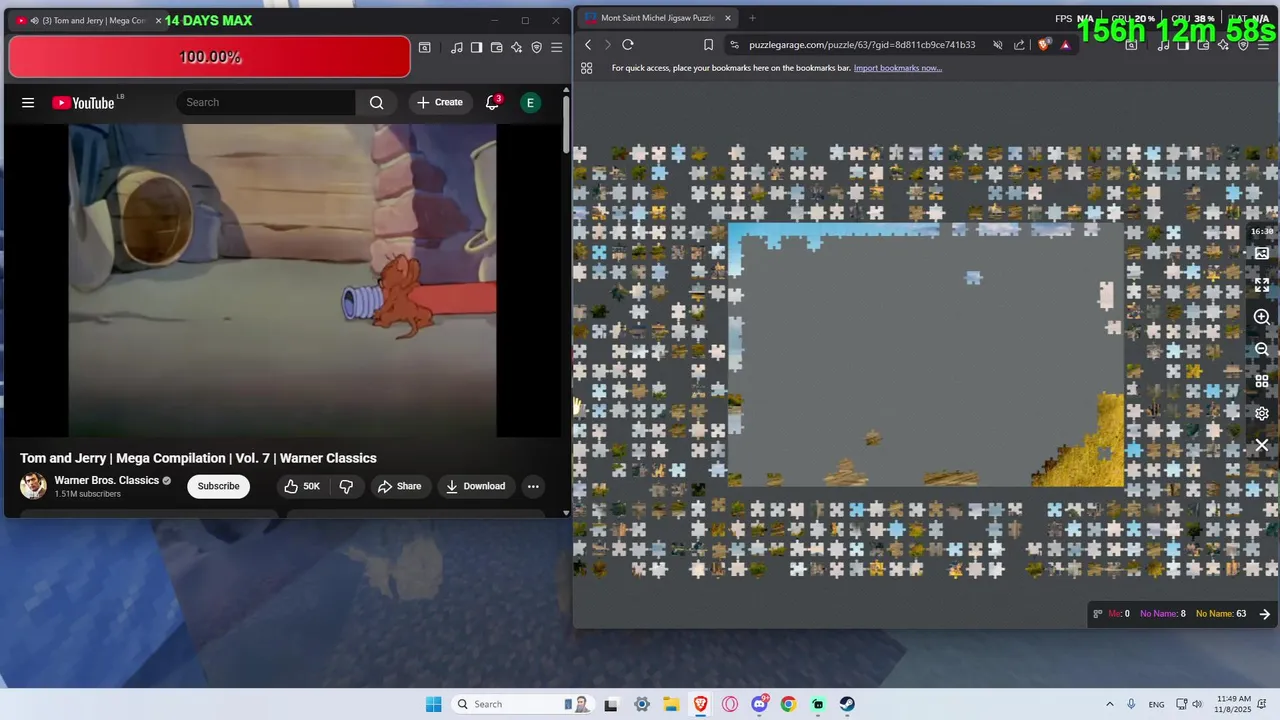The image size is (1280, 720).
Task: Arrange puzzle pieces with grid icon
Action: [1262, 381]
